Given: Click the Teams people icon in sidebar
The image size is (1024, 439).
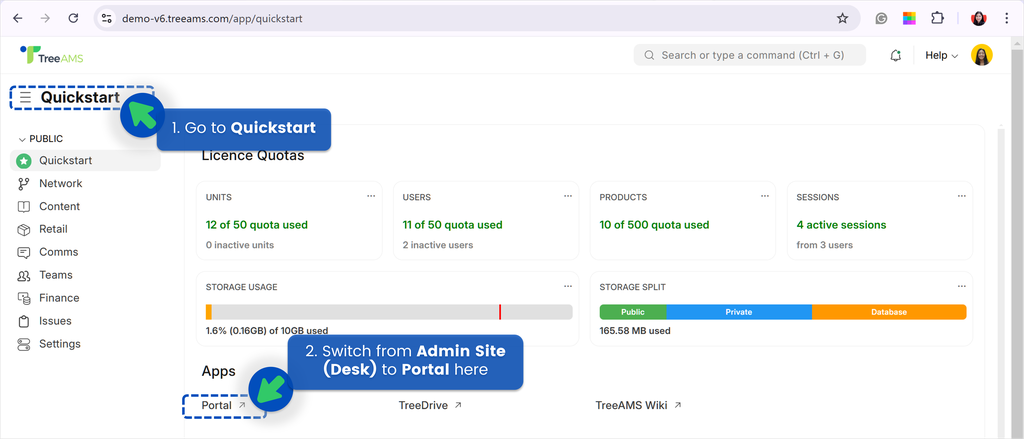Looking at the screenshot, I should (x=24, y=275).
